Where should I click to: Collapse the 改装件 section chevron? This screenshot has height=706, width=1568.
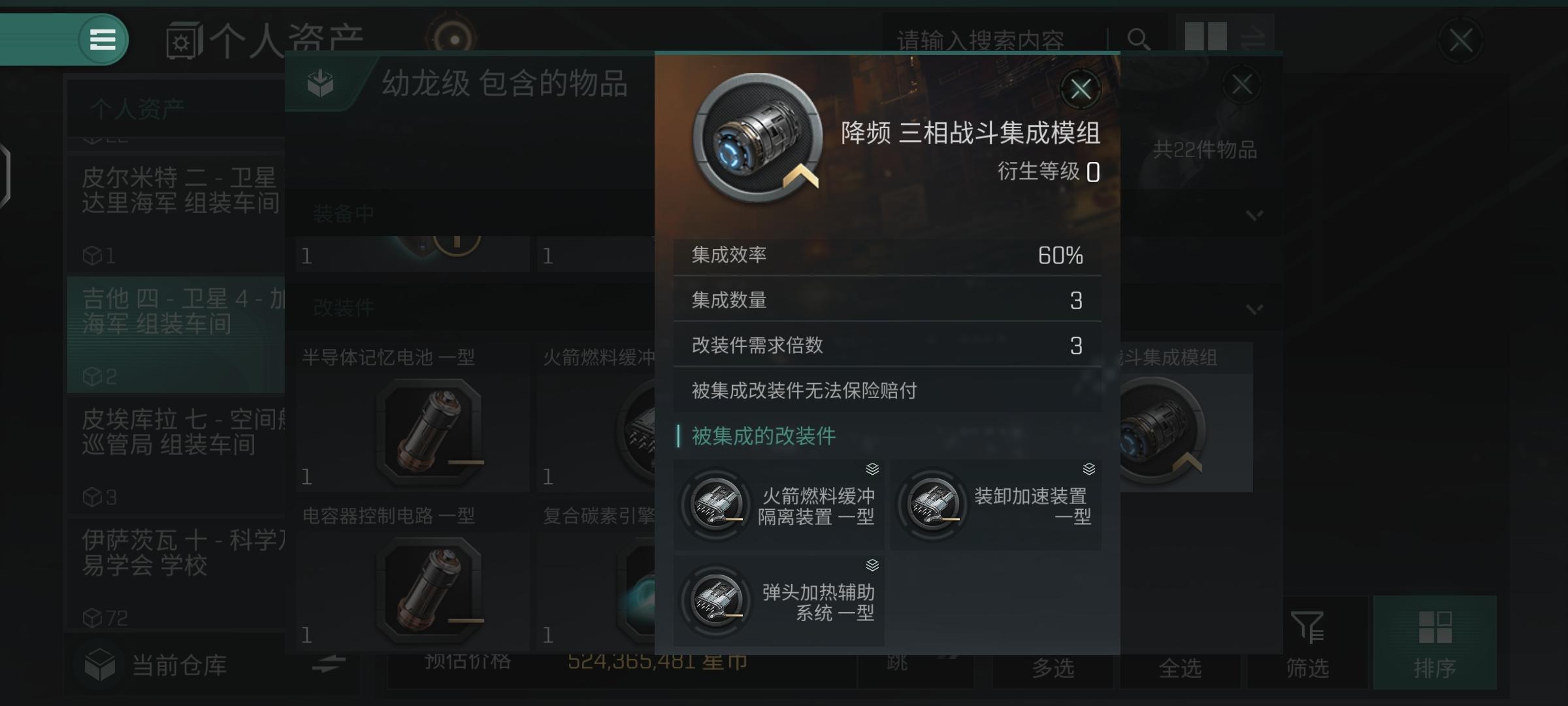click(x=1254, y=309)
